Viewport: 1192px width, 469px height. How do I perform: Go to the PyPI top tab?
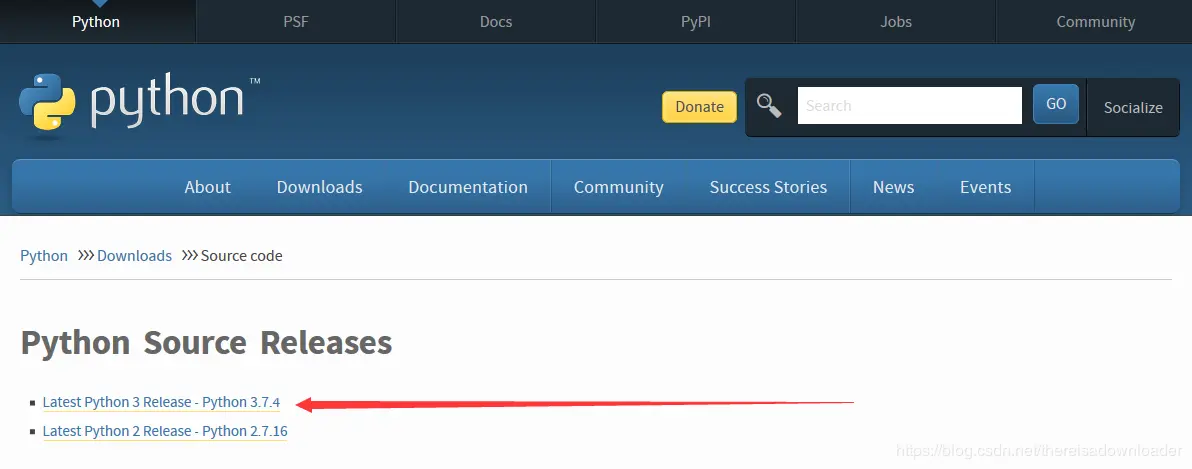(696, 21)
